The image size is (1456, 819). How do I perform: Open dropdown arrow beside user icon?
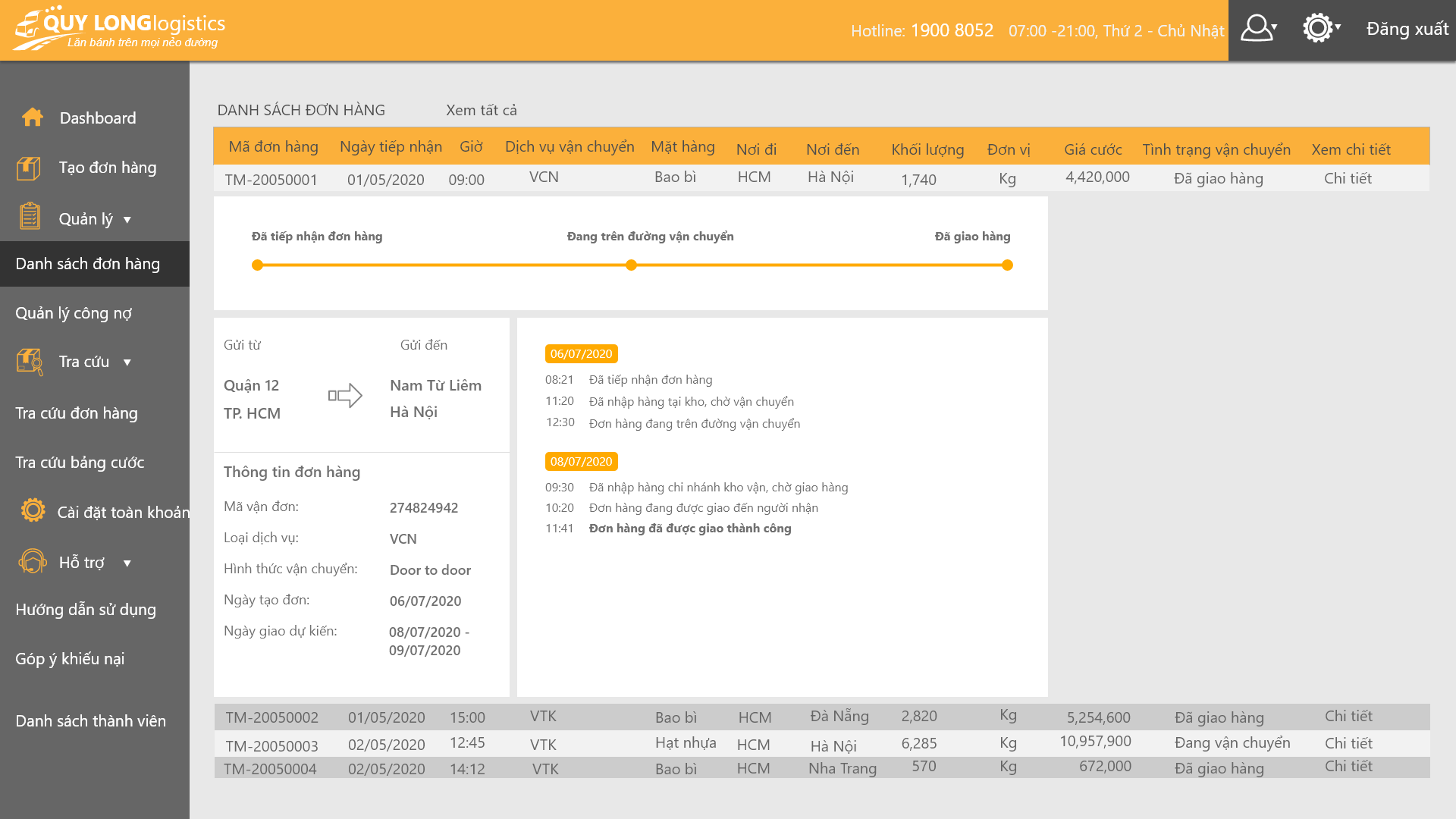pyautogui.click(x=1275, y=27)
